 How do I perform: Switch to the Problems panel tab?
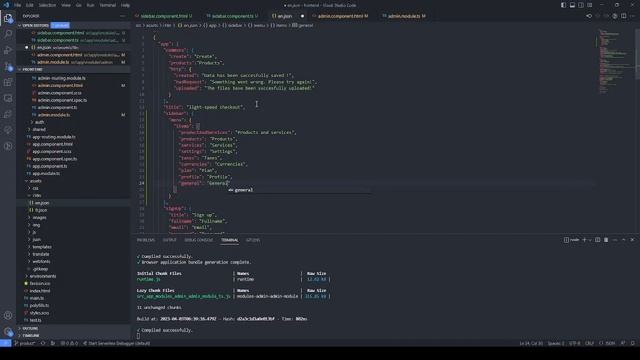146,240
